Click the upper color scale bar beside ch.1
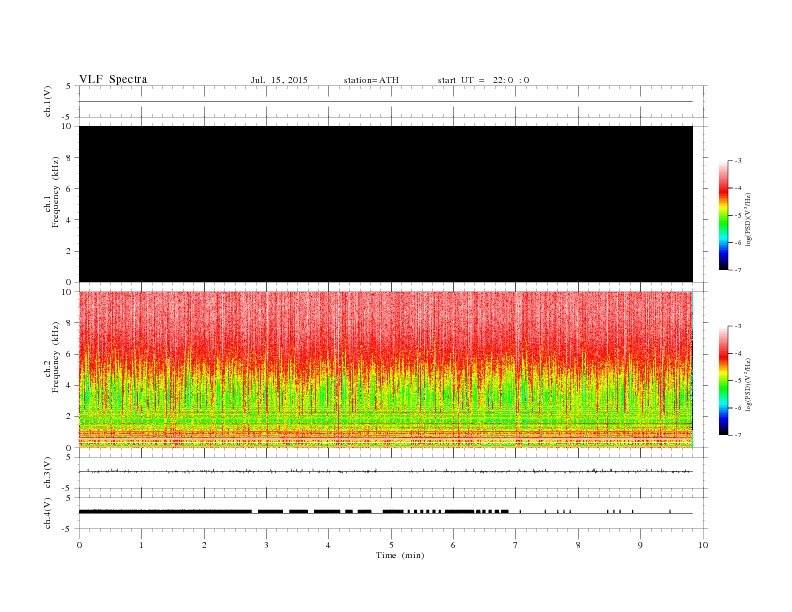The width and height of the screenshot is (792, 612). click(723, 216)
